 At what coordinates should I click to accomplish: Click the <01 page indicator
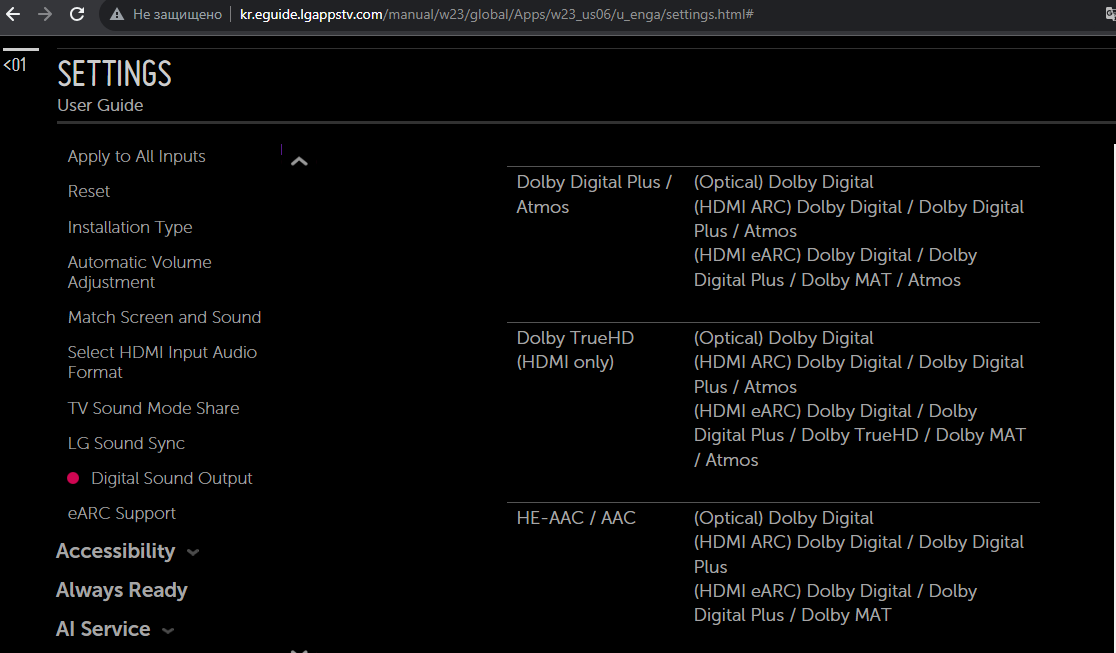15,65
